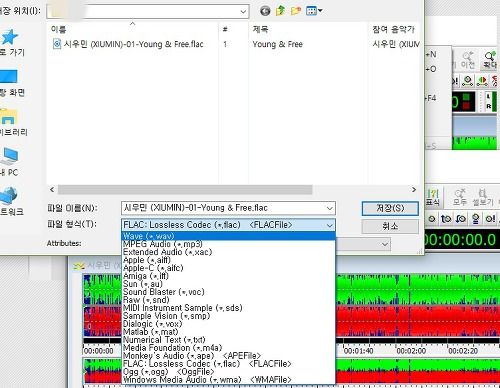500x388 pixels.
Task: Choose Matlab (*.mat) format
Action: tap(228, 332)
